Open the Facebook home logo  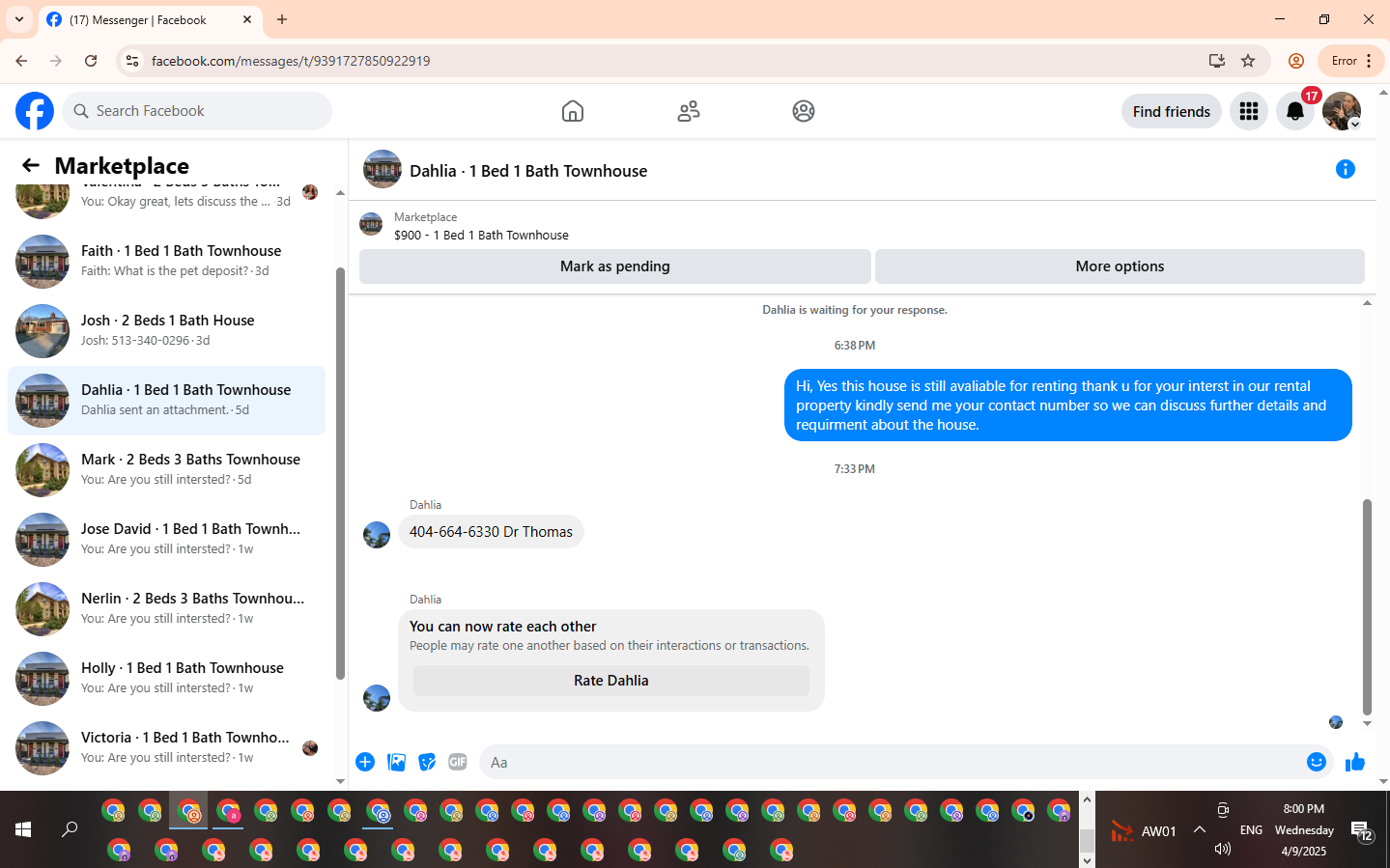pyautogui.click(x=35, y=111)
